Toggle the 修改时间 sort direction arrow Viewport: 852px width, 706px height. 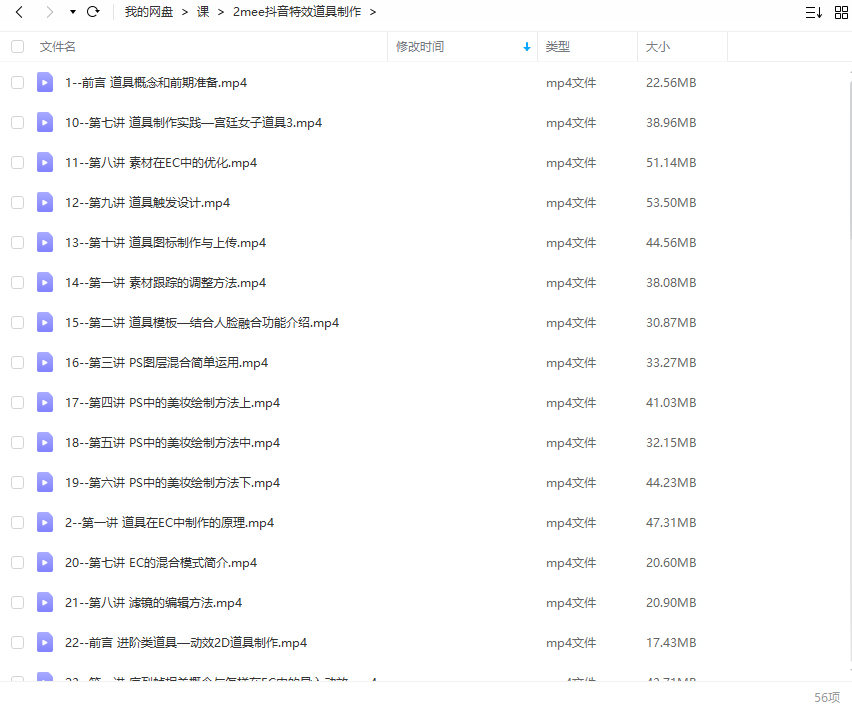527,47
